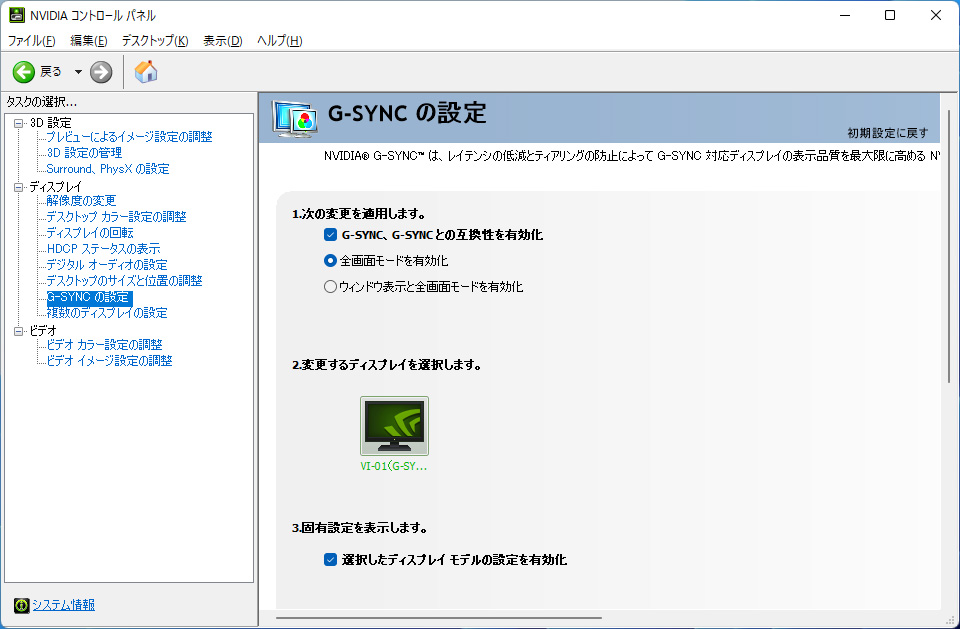960x629 pixels.
Task: Click the vertical scrollbar of settings pane
Action: click(x=949, y=245)
